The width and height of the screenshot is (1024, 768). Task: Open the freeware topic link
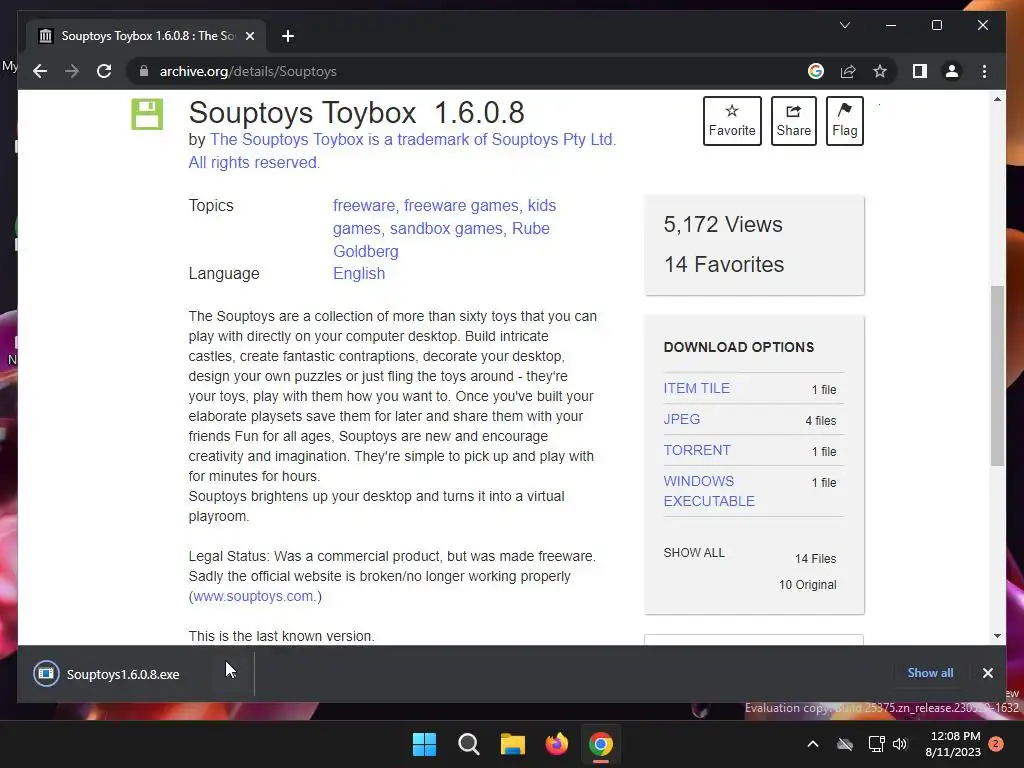[x=364, y=205]
